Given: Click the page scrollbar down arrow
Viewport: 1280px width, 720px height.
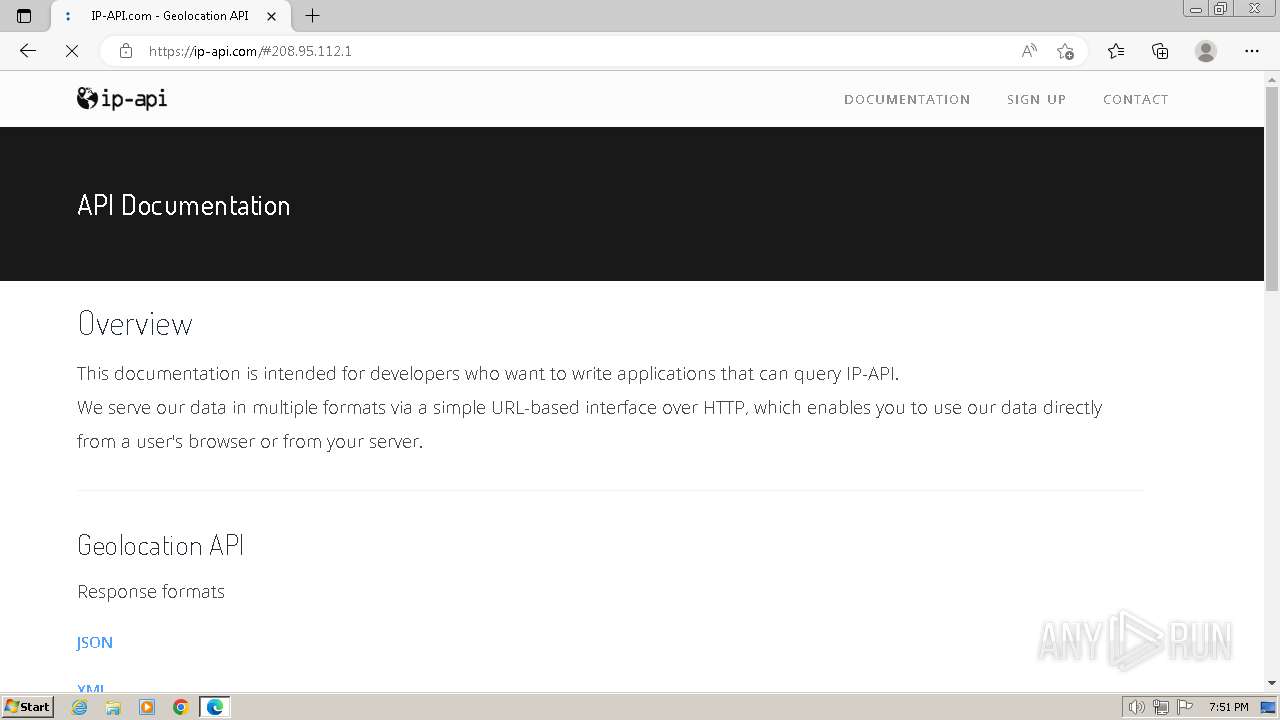Looking at the screenshot, I should coord(1272,683).
